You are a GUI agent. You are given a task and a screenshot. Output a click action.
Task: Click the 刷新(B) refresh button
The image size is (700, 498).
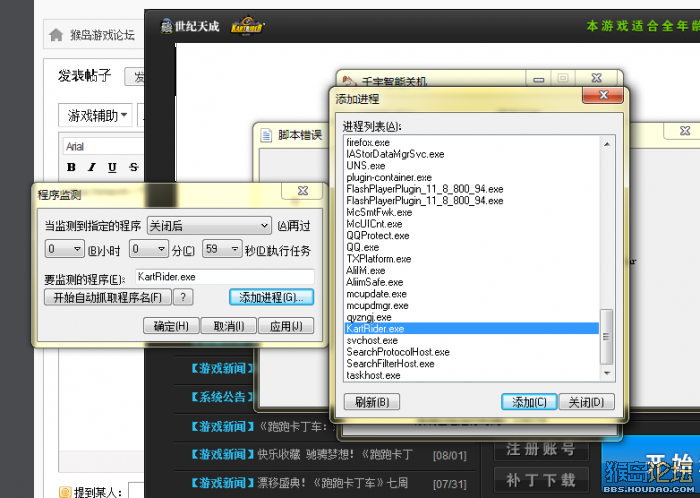click(x=372, y=402)
